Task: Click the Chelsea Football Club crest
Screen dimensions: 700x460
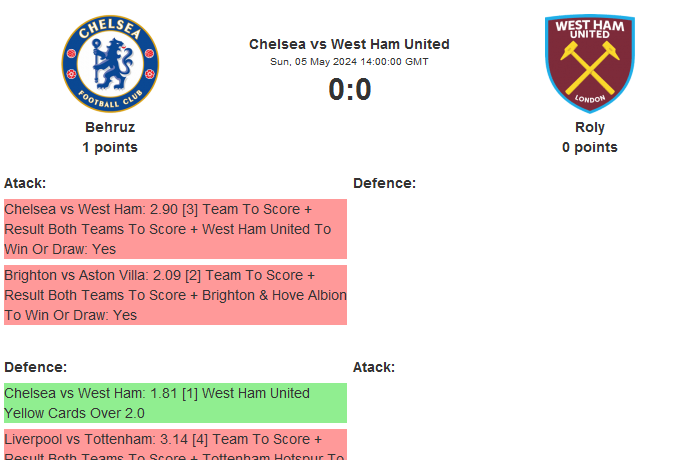Action: coord(110,63)
